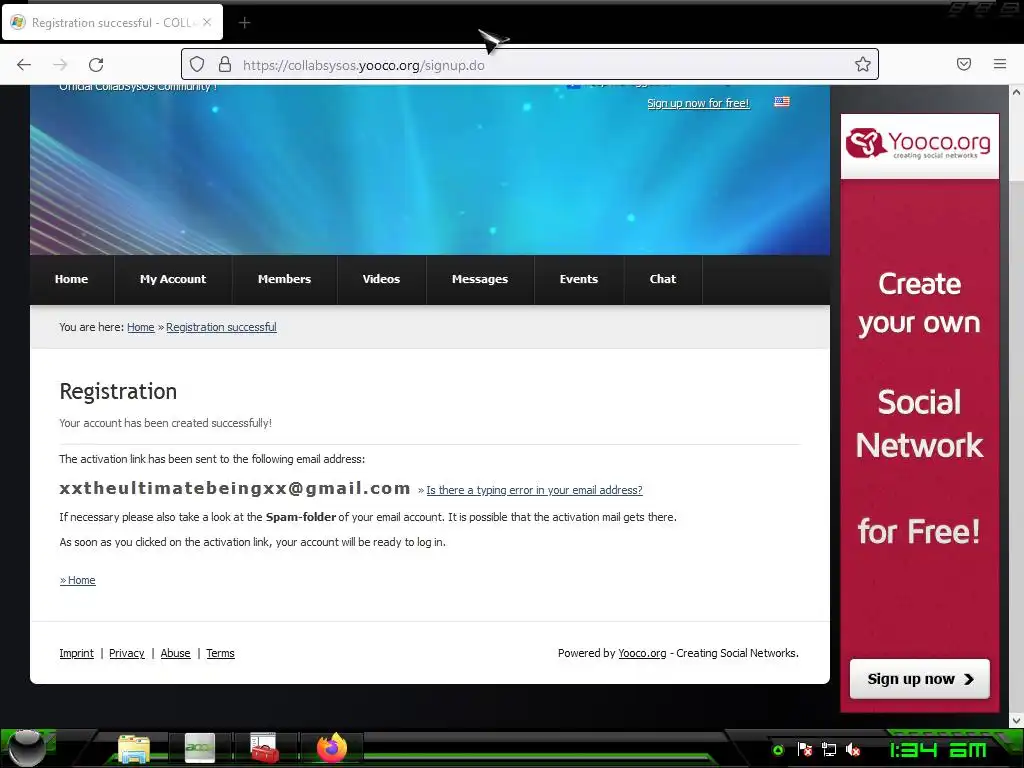
Task: Click the Registration successful breadcrumb link
Action: point(221,327)
